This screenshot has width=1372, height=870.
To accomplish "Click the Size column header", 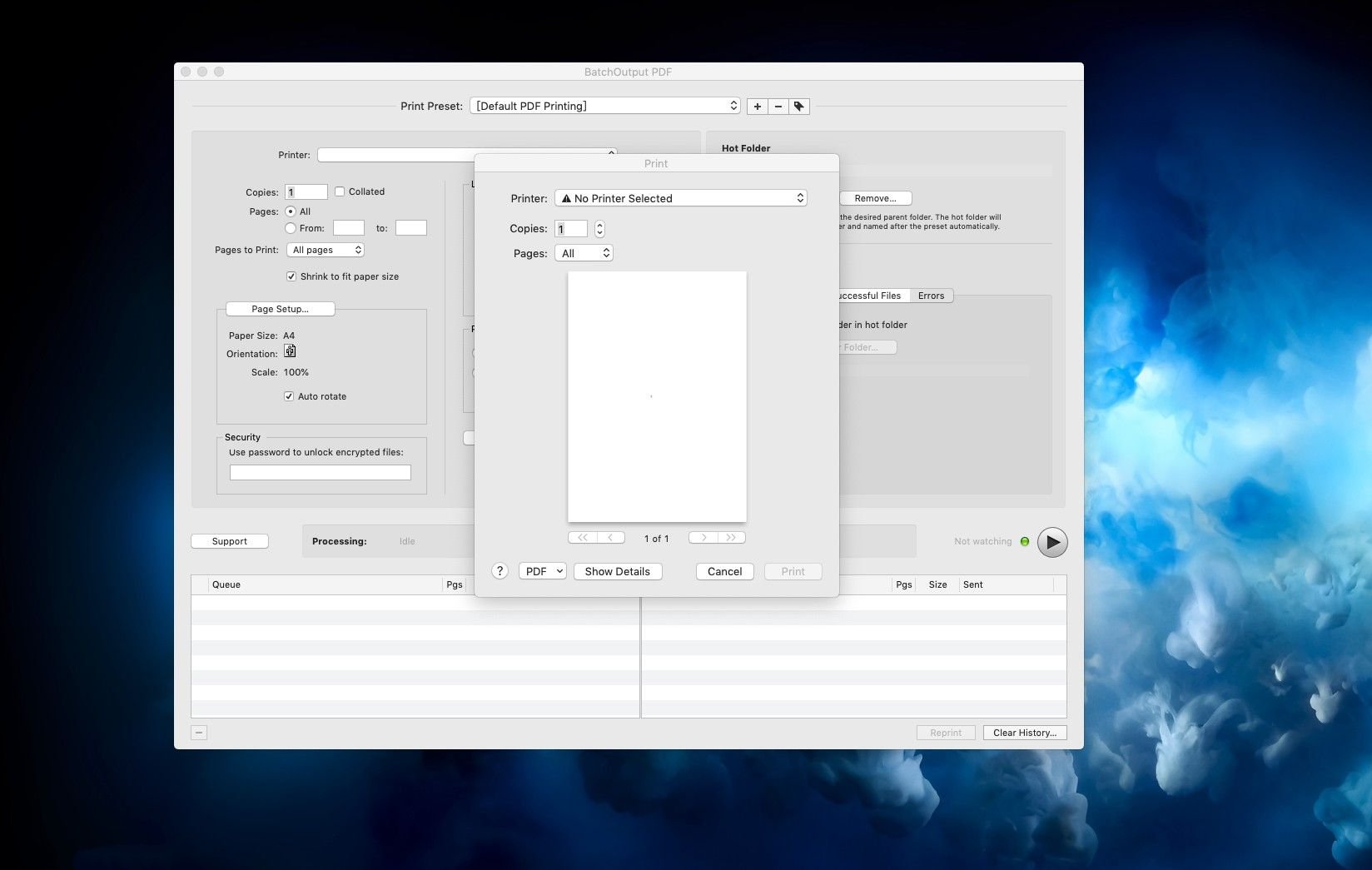I will 937,584.
